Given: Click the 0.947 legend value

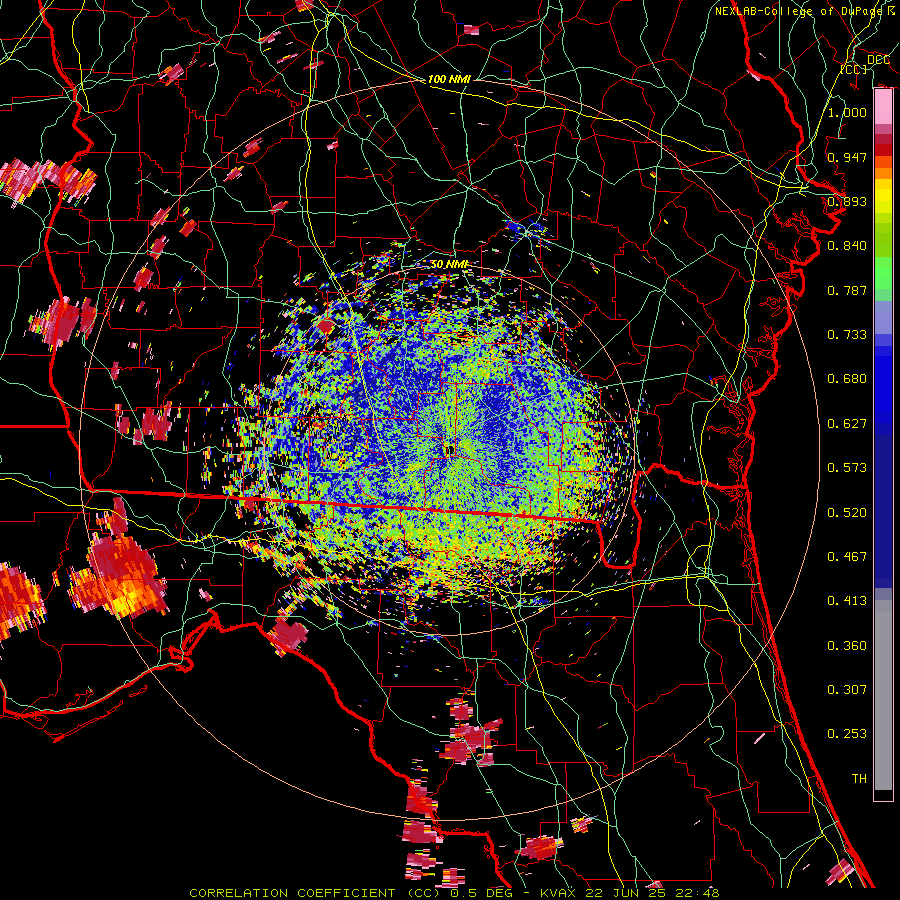Looking at the screenshot, I should (x=847, y=157).
